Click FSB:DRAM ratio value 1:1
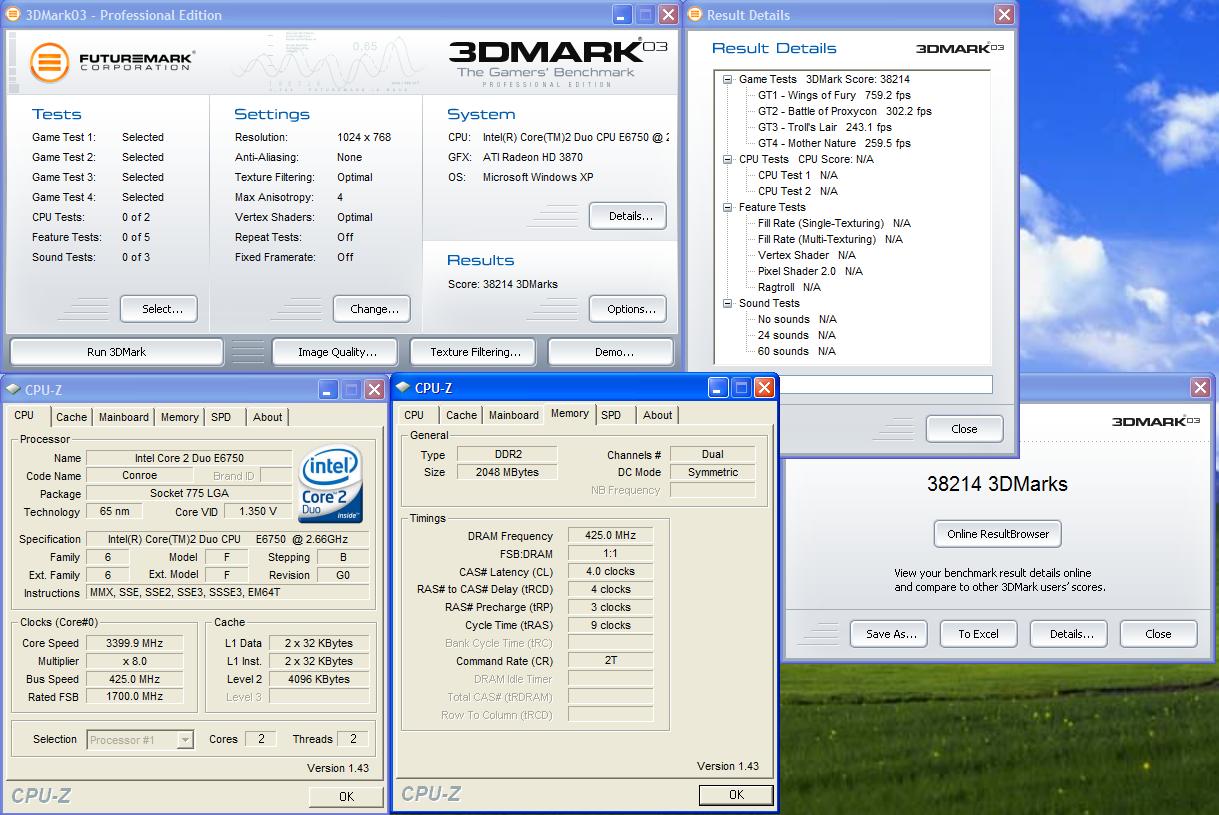Image resolution: width=1219 pixels, height=815 pixels. click(x=610, y=554)
